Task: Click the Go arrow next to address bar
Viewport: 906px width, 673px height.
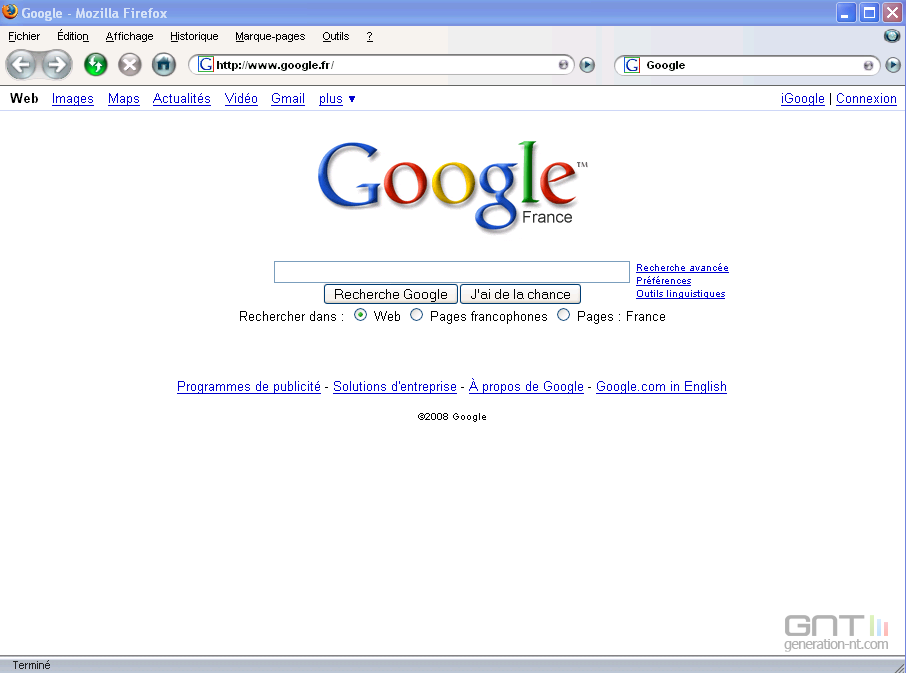Action: (x=587, y=65)
